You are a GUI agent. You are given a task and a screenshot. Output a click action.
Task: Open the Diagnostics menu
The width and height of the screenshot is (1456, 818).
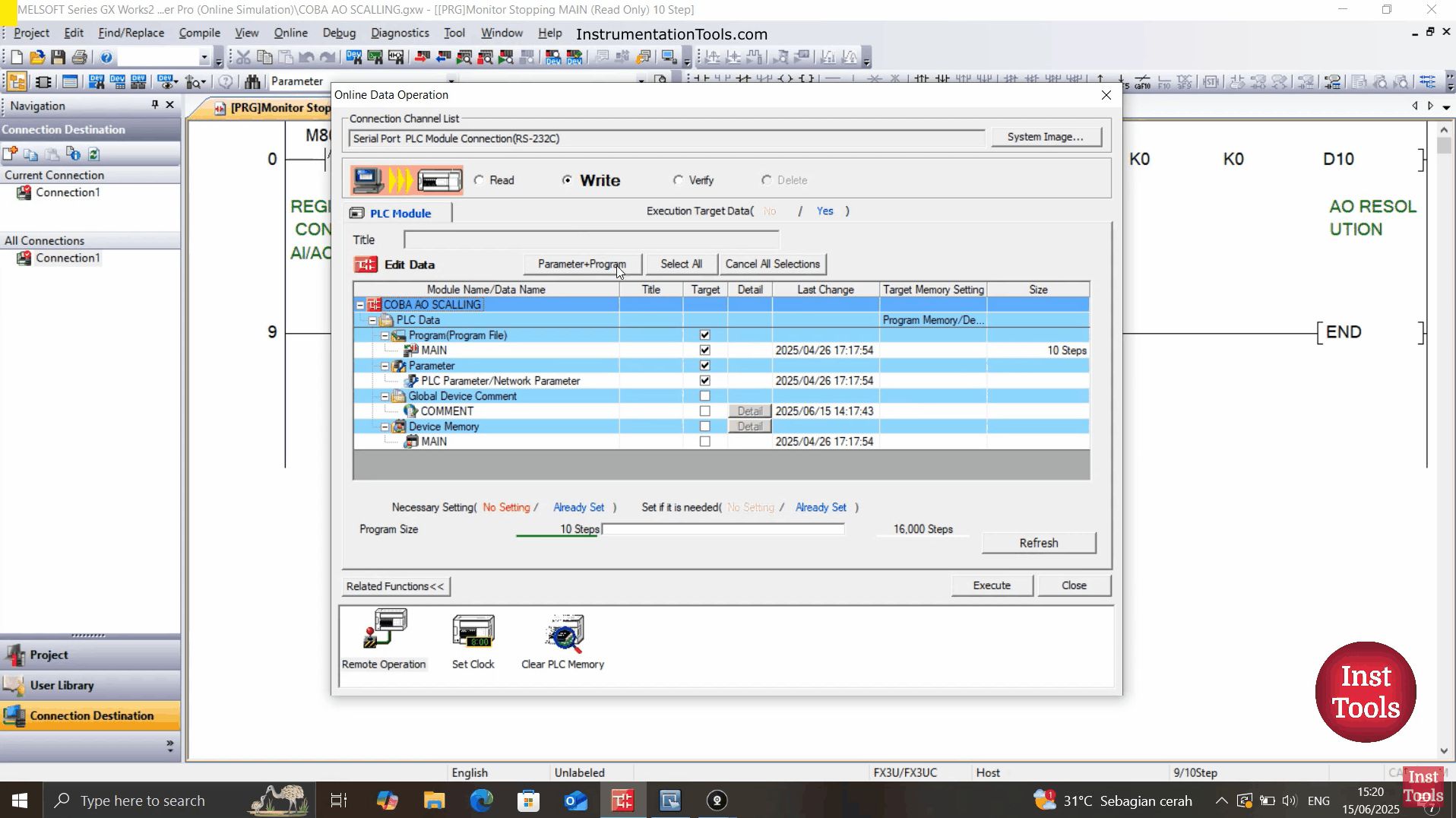click(400, 33)
